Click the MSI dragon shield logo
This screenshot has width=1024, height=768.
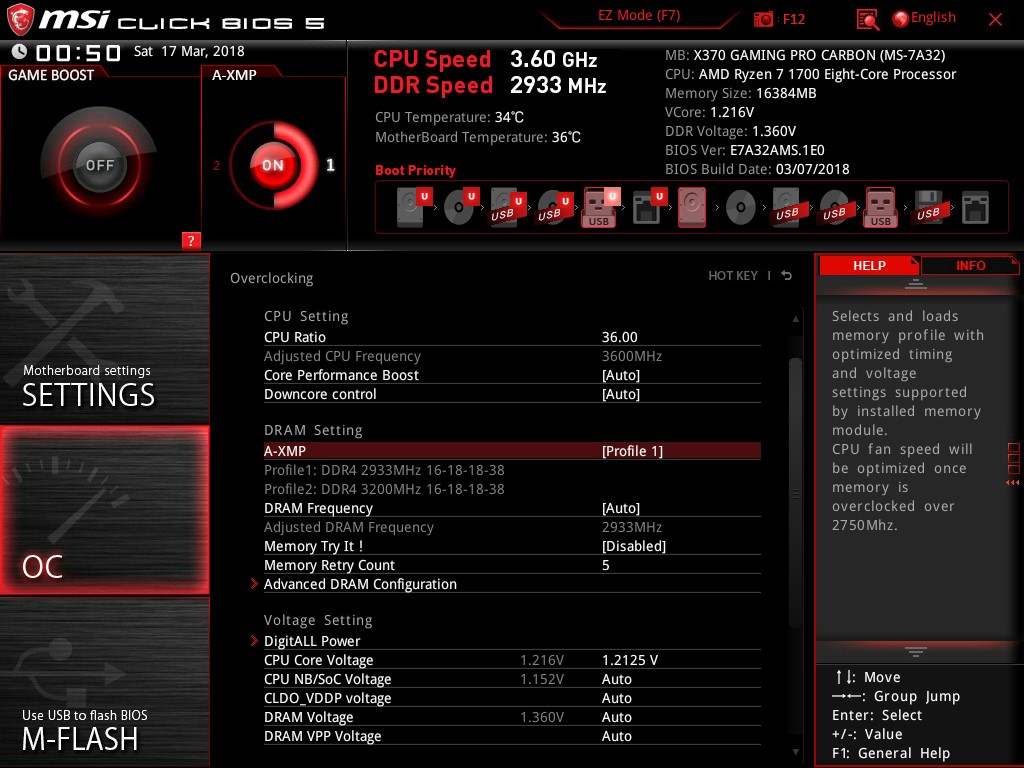pos(20,20)
